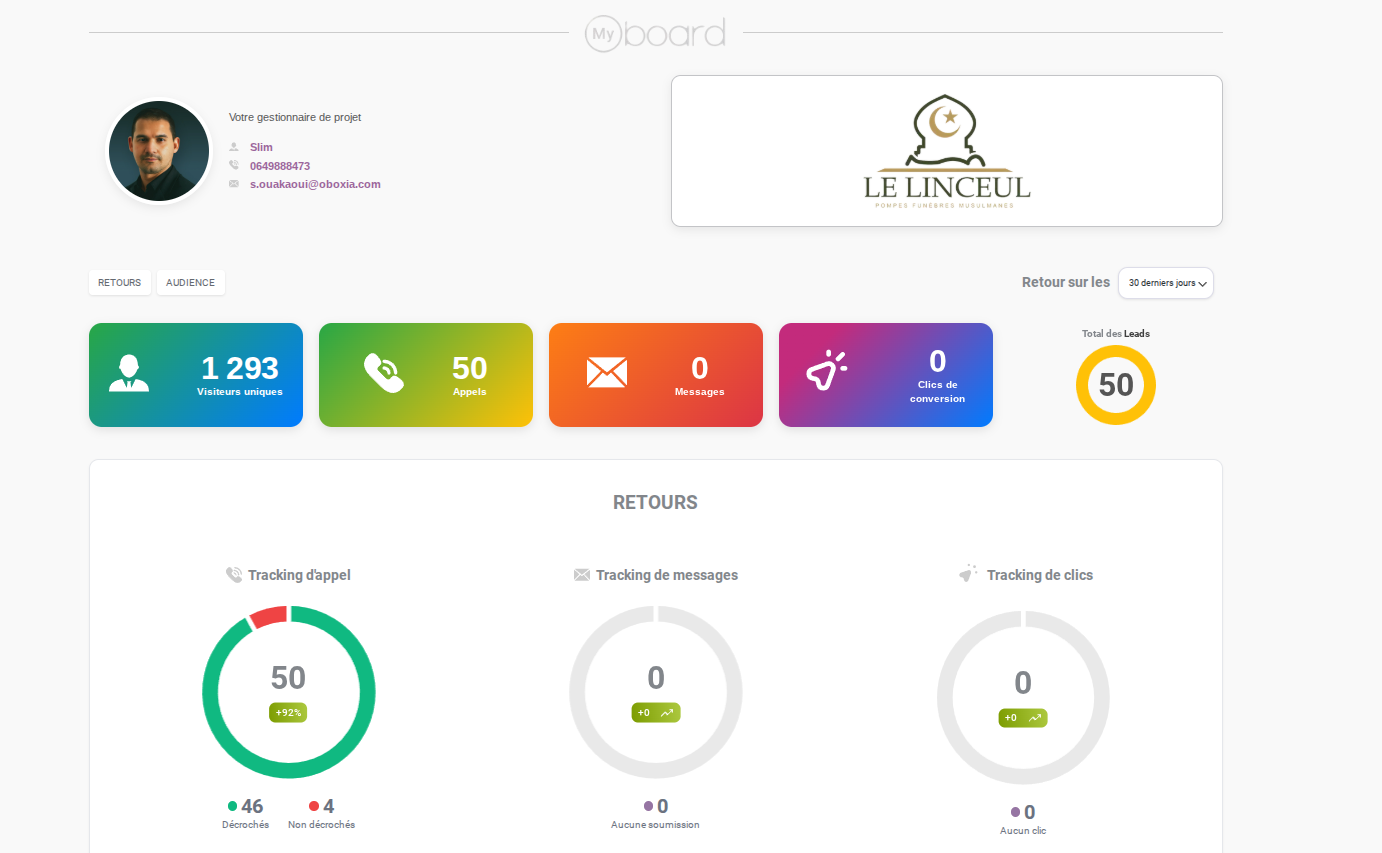
Task: Click the Tracking d'appel title
Action: (x=299, y=575)
